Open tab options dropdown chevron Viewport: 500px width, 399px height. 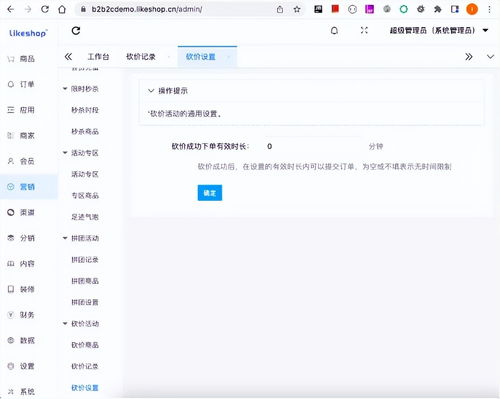[490, 57]
